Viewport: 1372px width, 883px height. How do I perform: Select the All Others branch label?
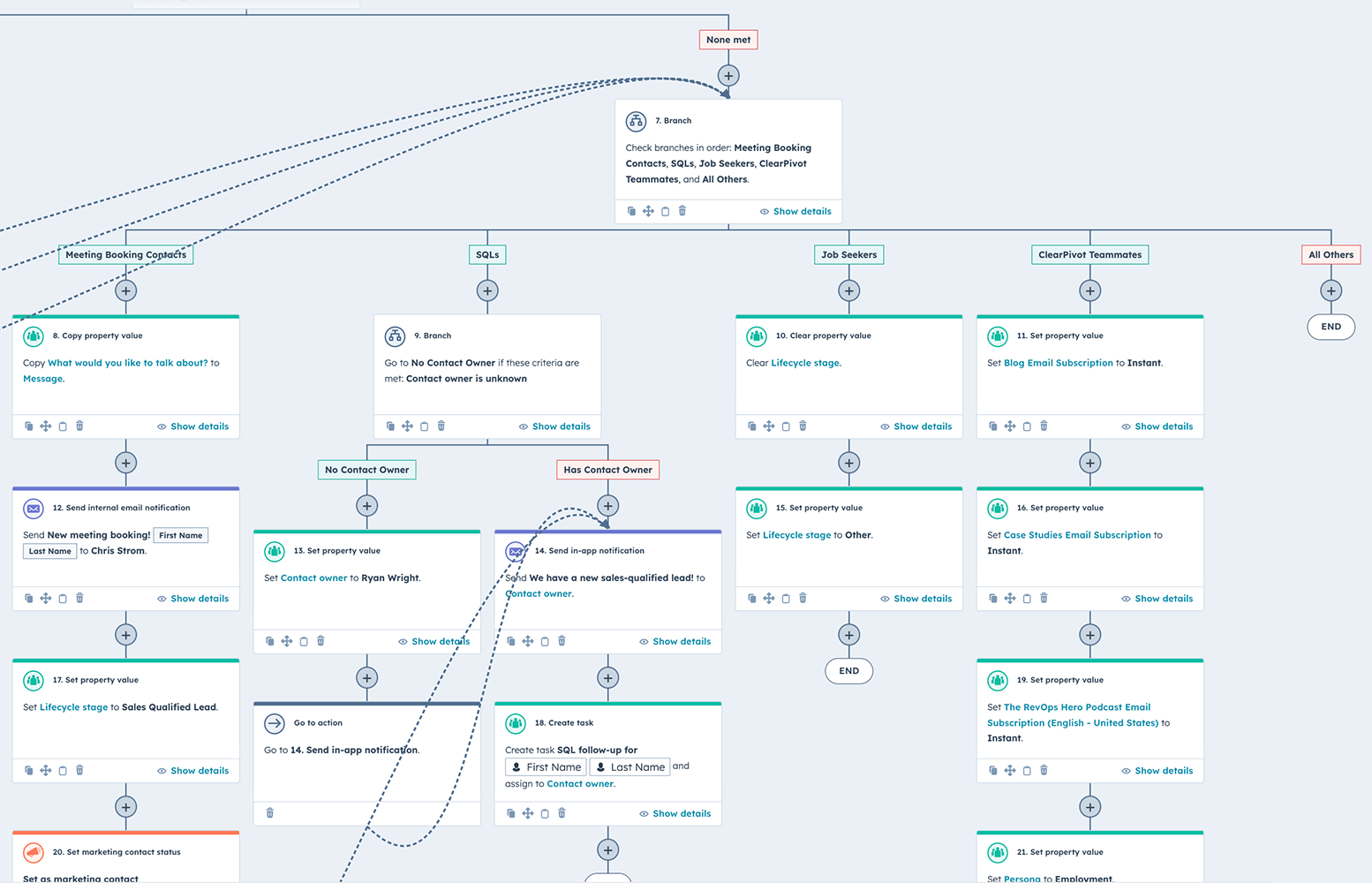(x=1331, y=255)
